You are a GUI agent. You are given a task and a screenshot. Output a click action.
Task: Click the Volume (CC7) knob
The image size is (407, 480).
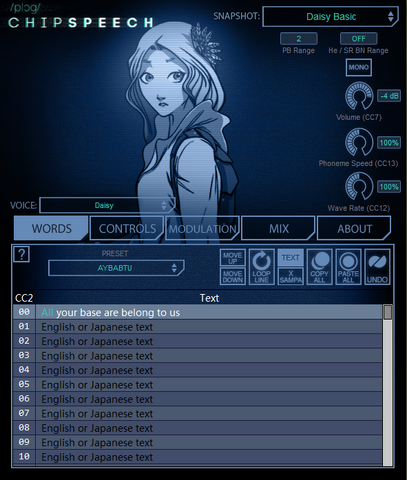point(359,96)
